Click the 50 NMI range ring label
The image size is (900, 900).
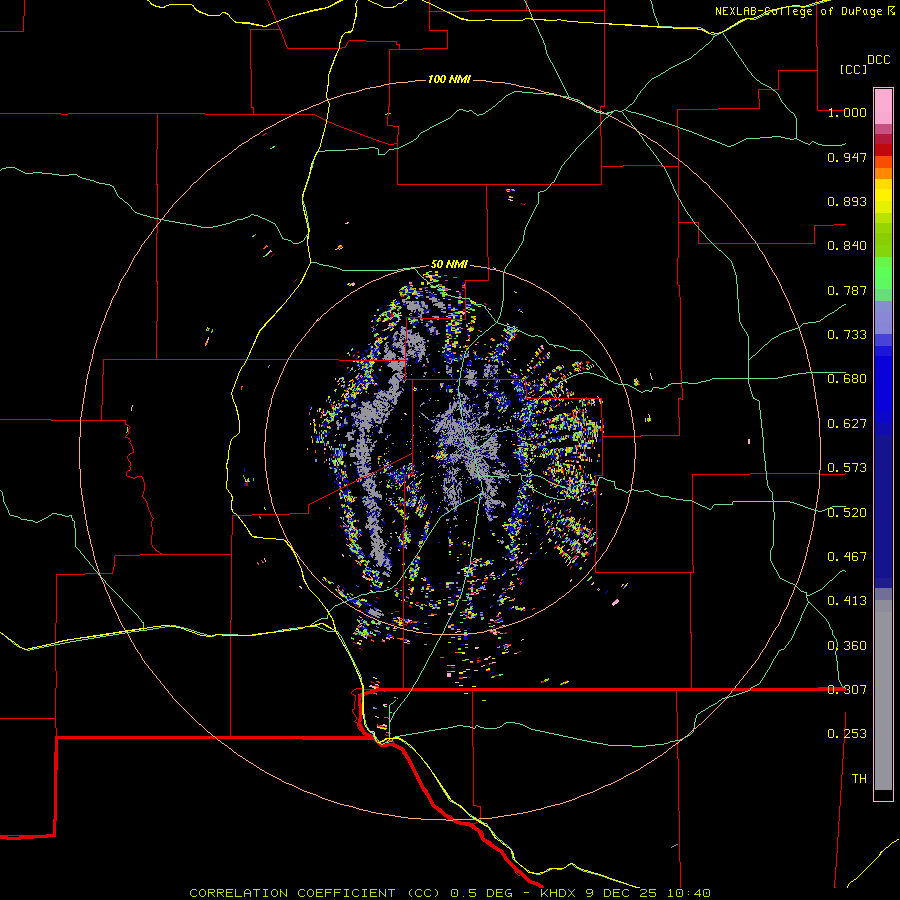point(449,264)
